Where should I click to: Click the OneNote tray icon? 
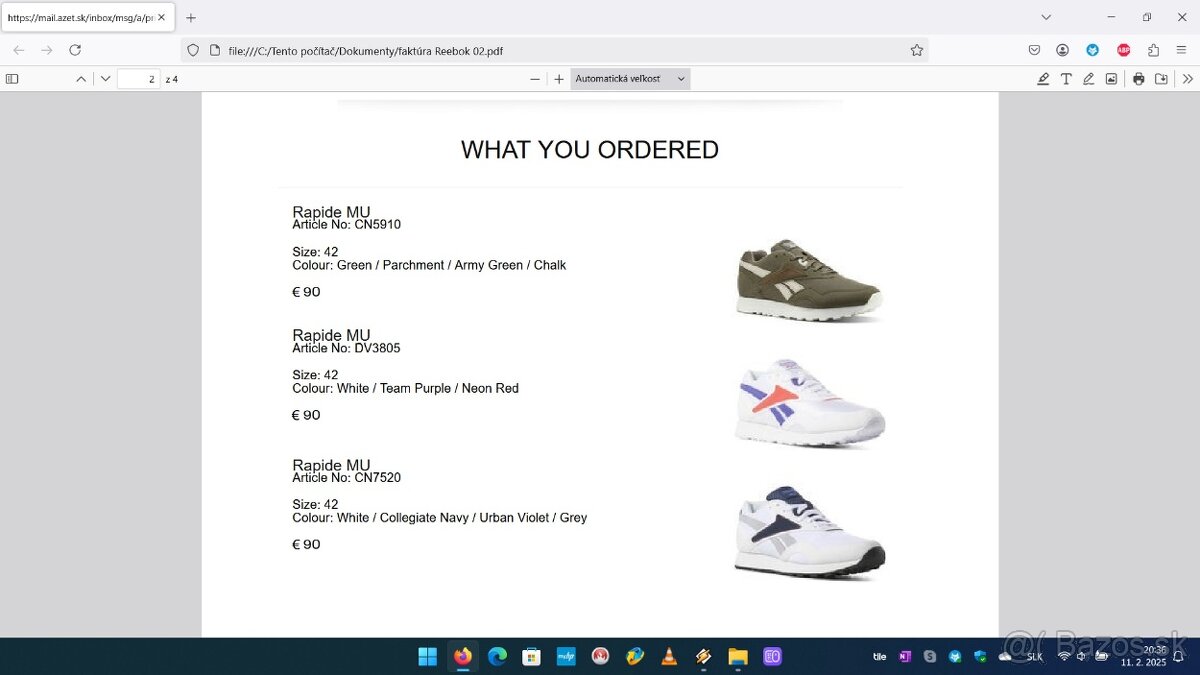click(905, 656)
